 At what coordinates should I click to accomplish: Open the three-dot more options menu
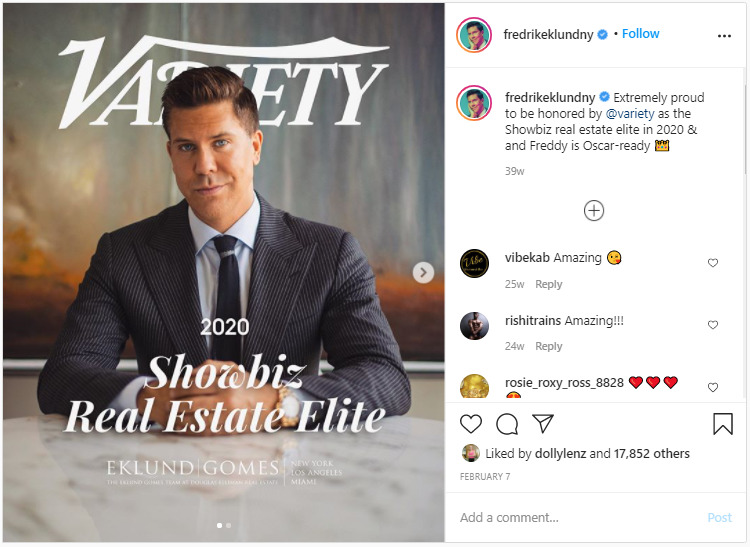(724, 36)
